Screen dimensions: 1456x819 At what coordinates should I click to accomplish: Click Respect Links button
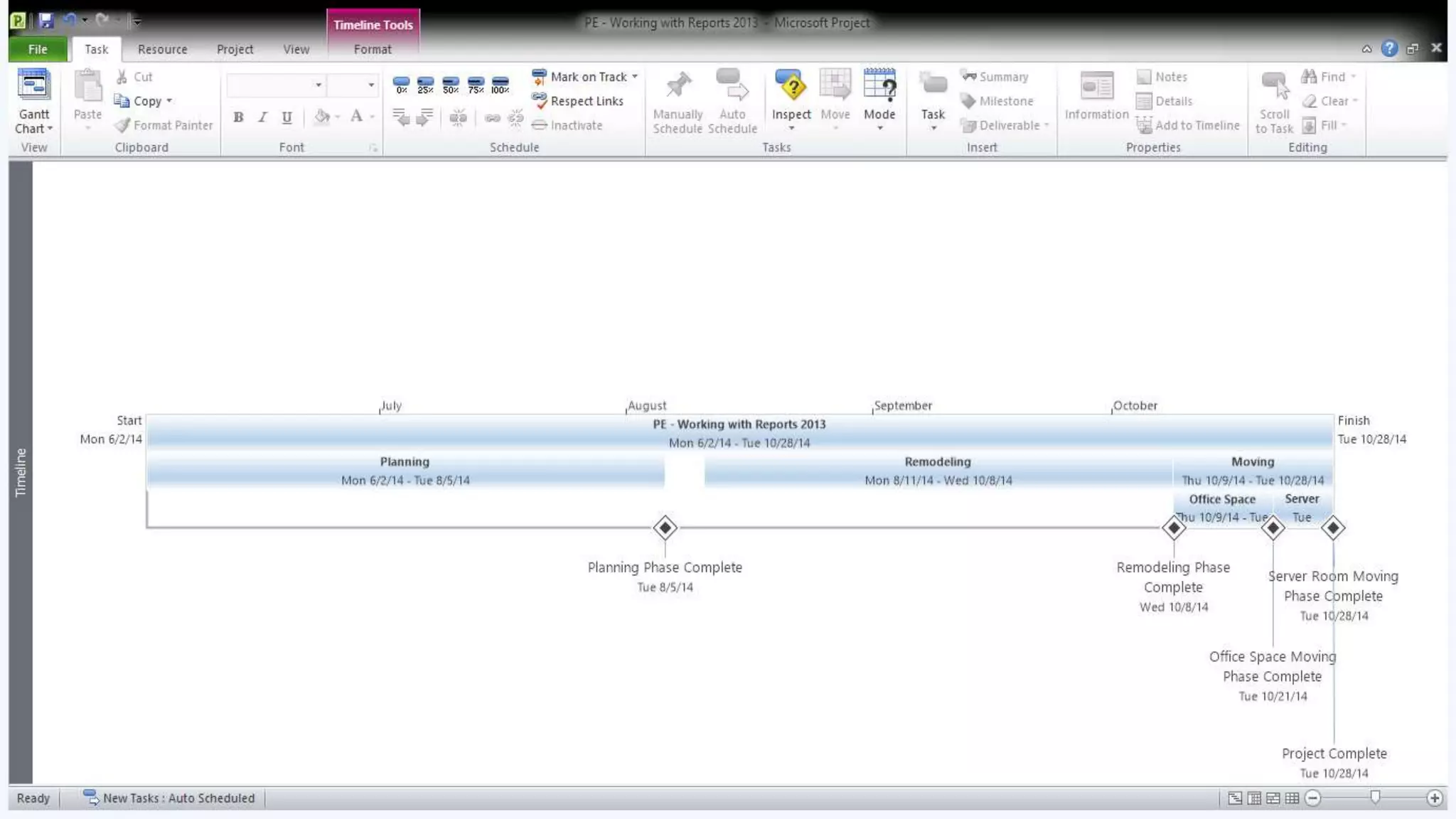[x=578, y=101]
